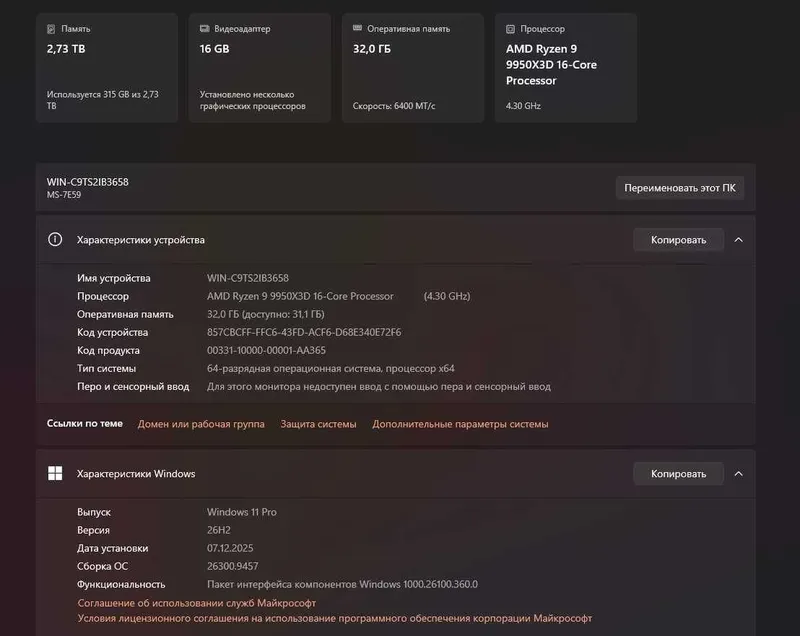Click Переименовать этот ПК button
This screenshot has height=636, width=800.
[x=680, y=188]
